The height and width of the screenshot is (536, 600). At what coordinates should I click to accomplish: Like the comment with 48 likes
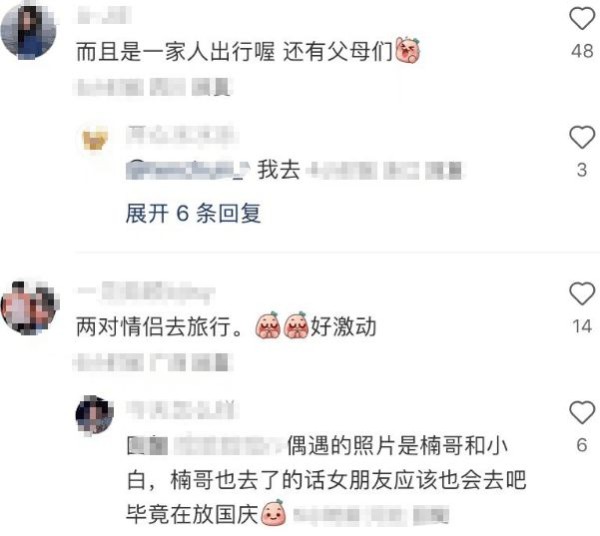(x=582, y=18)
